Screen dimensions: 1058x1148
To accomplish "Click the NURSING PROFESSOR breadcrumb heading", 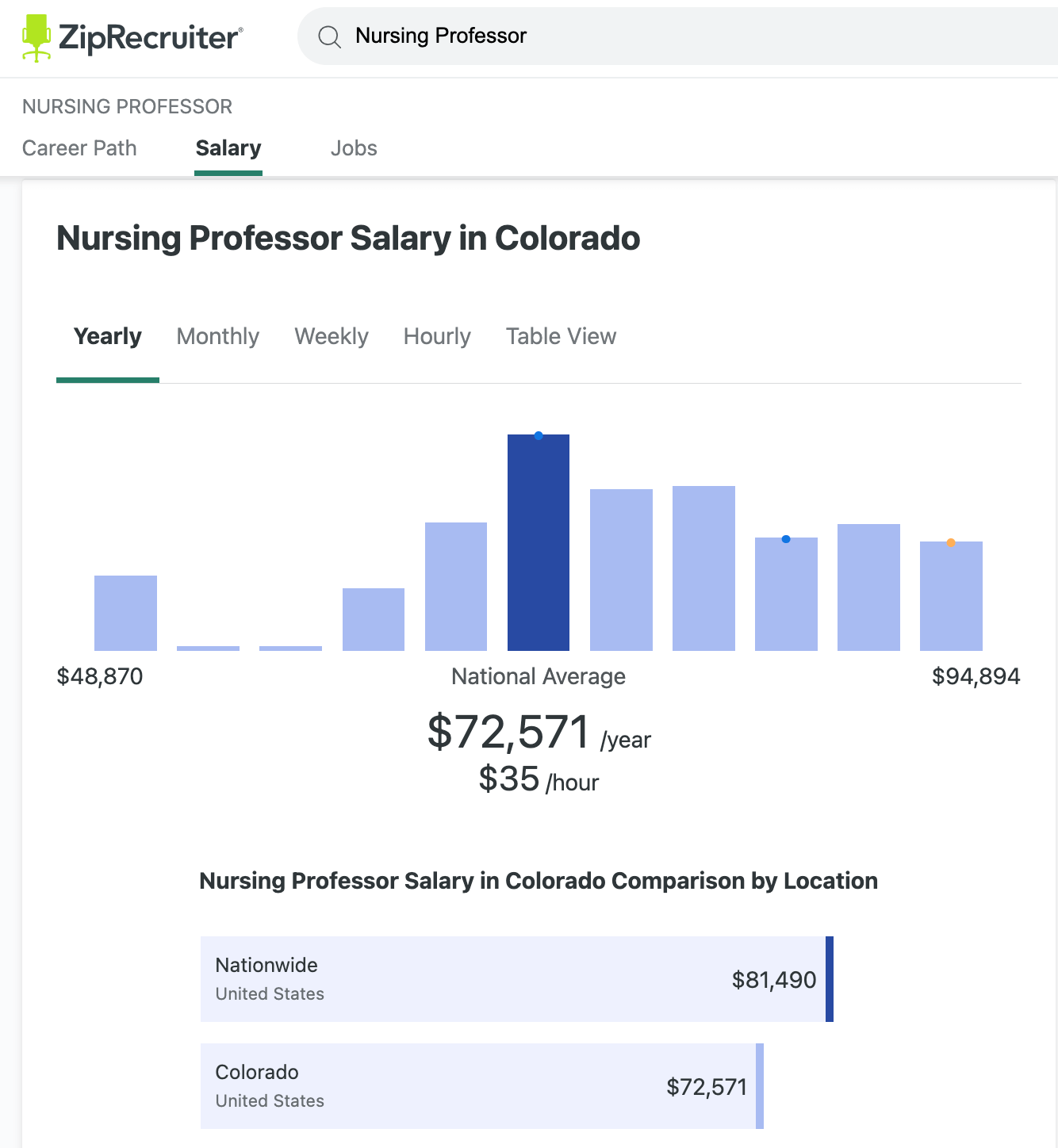I will tap(127, 106).
